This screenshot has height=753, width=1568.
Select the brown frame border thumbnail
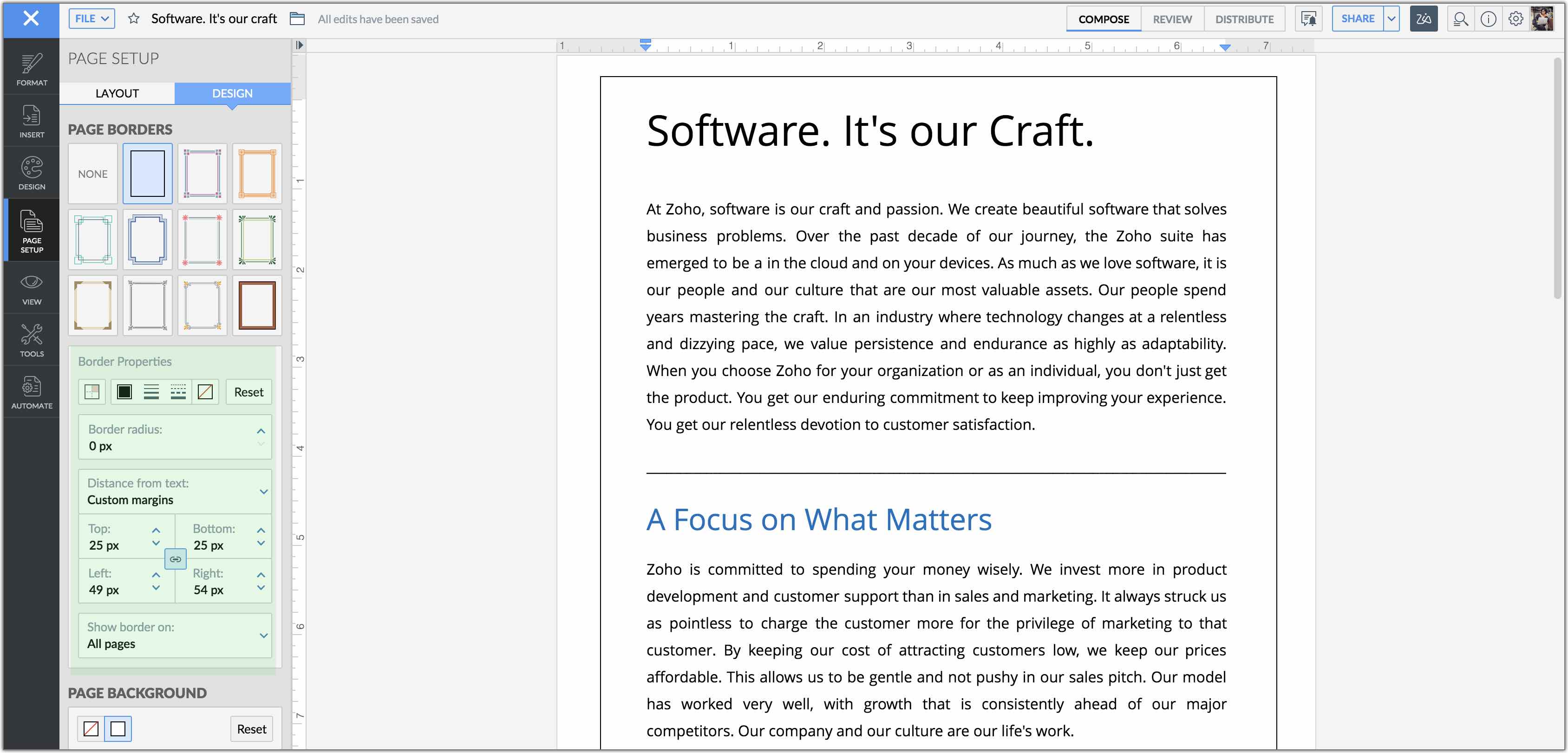pyautogui.click(x=257, y=305)
